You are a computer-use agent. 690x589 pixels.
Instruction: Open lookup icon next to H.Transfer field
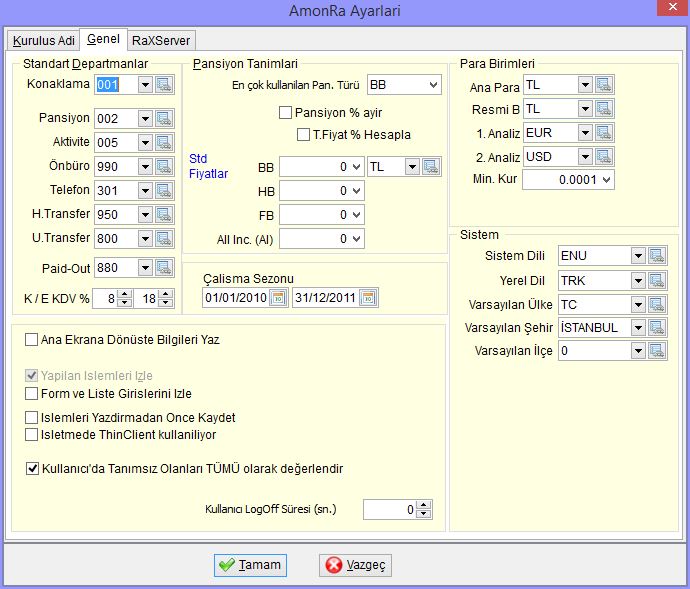tap(164, 214)
